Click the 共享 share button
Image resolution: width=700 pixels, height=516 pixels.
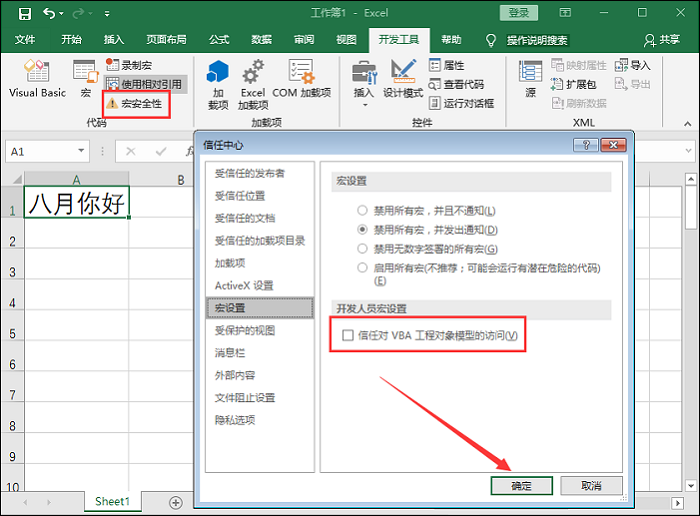[x=662, y=40]
